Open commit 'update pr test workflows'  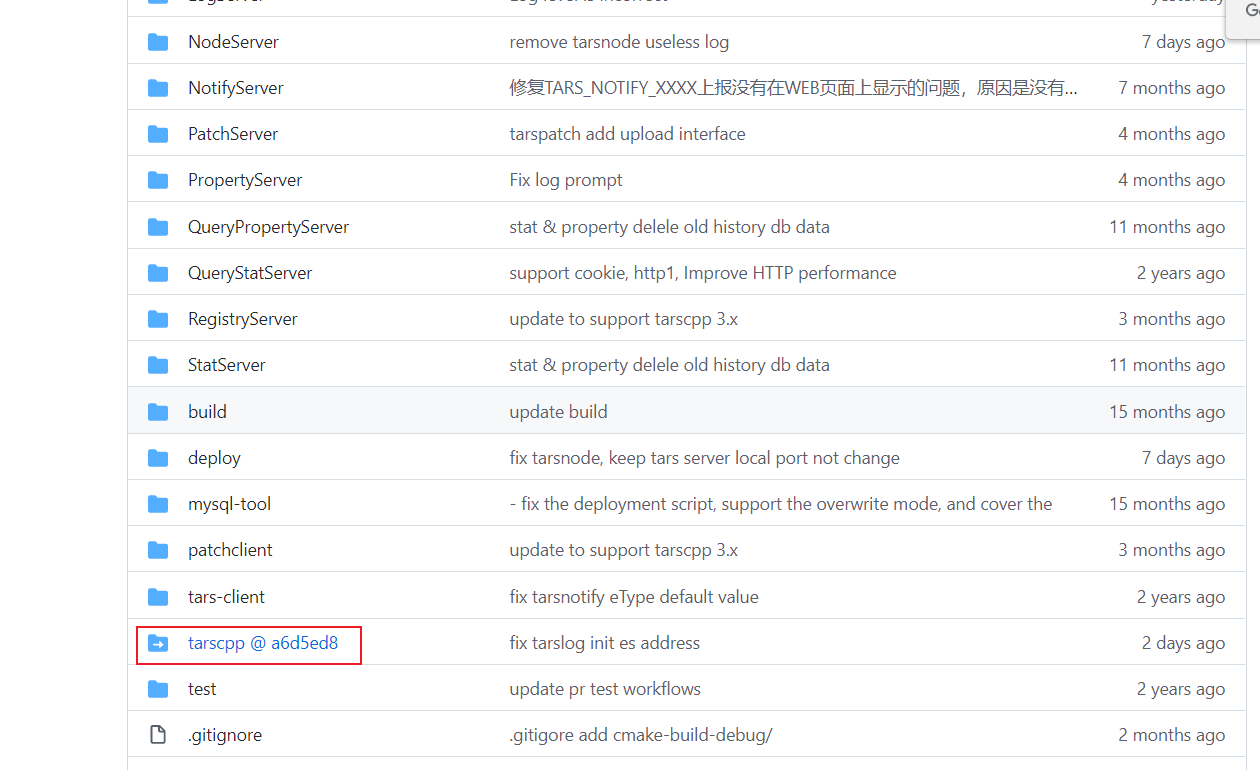[x=605, y=689]
